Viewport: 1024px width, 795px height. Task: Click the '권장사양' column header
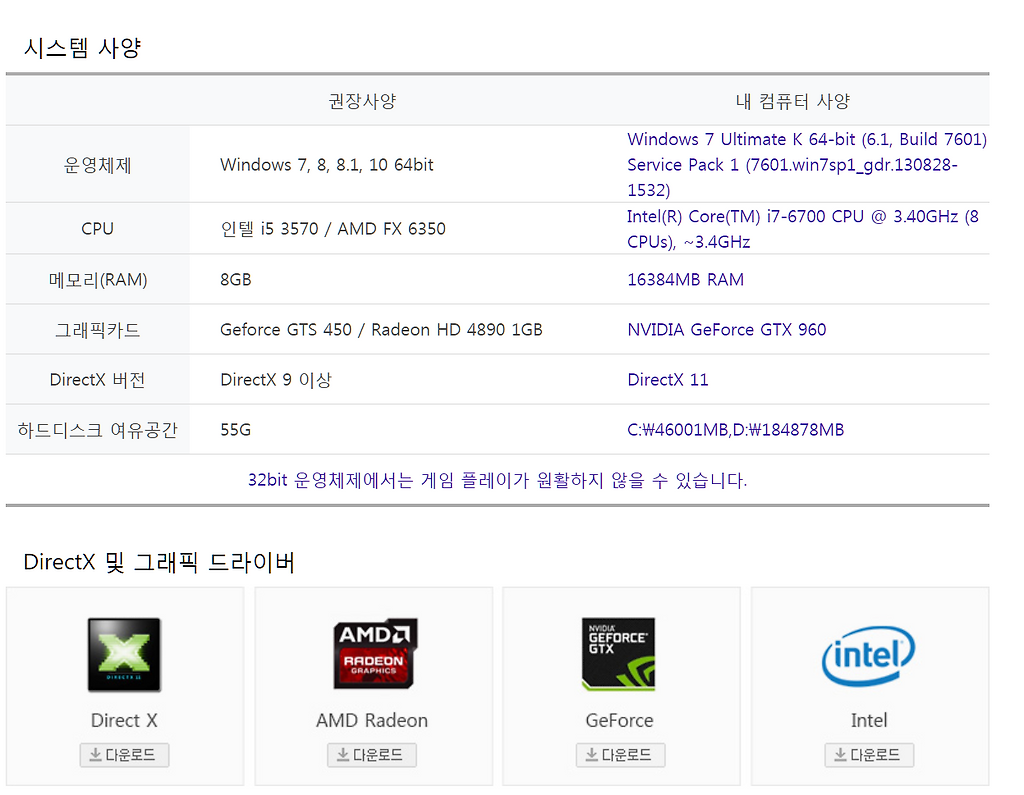point(362,101)
